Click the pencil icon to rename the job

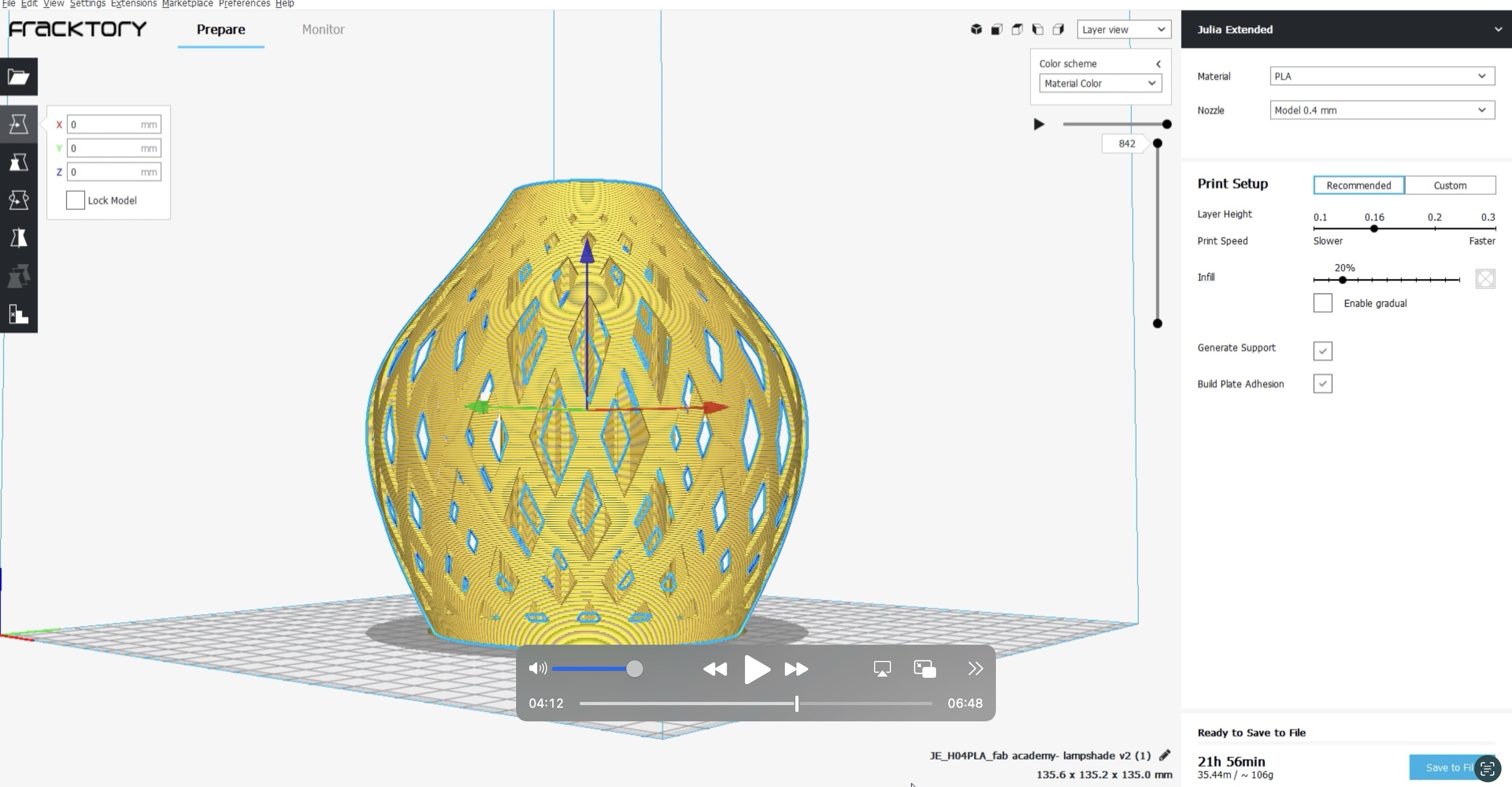(1165, 755)
